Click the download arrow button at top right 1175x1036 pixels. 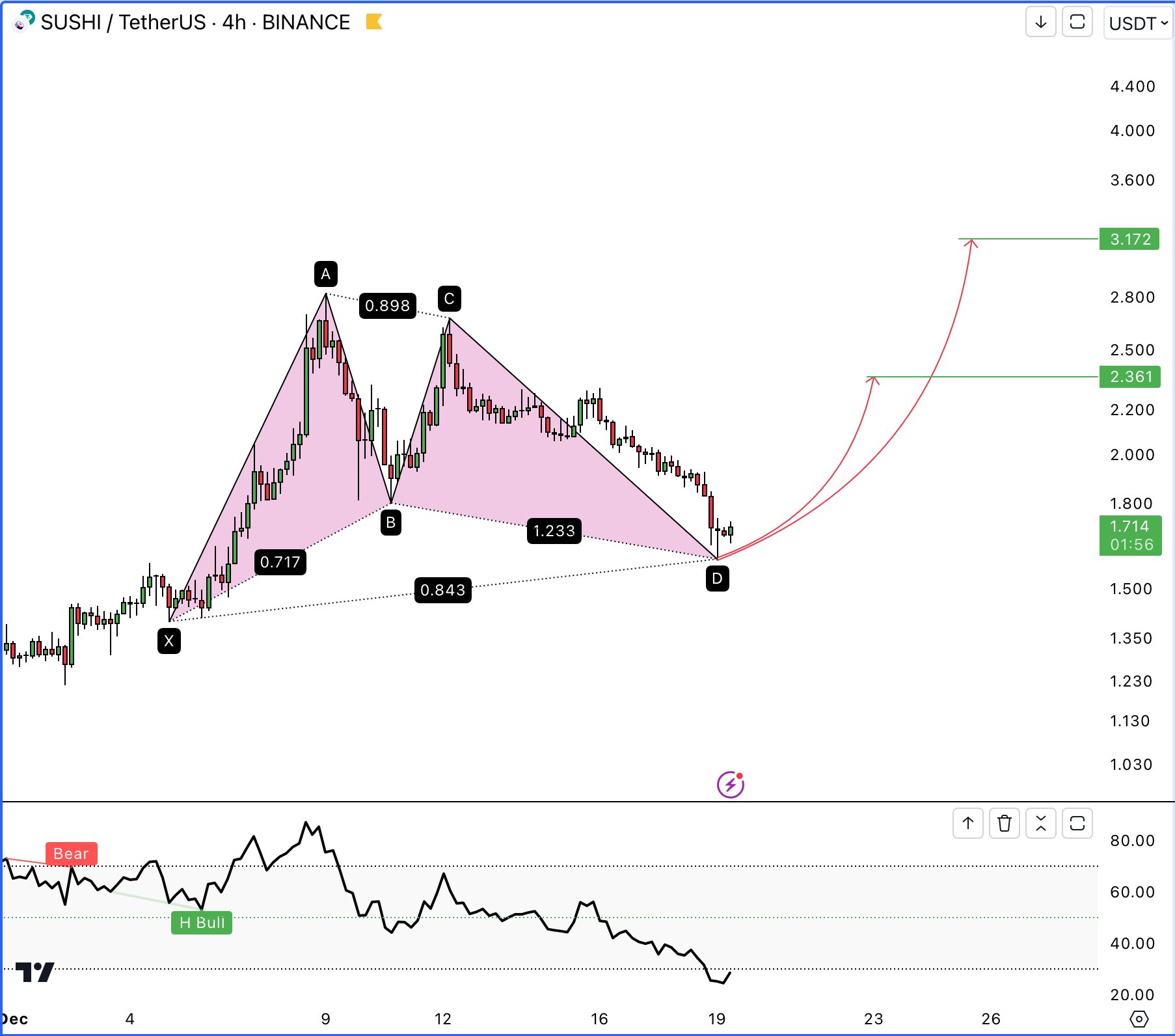tap(1041, 22)
